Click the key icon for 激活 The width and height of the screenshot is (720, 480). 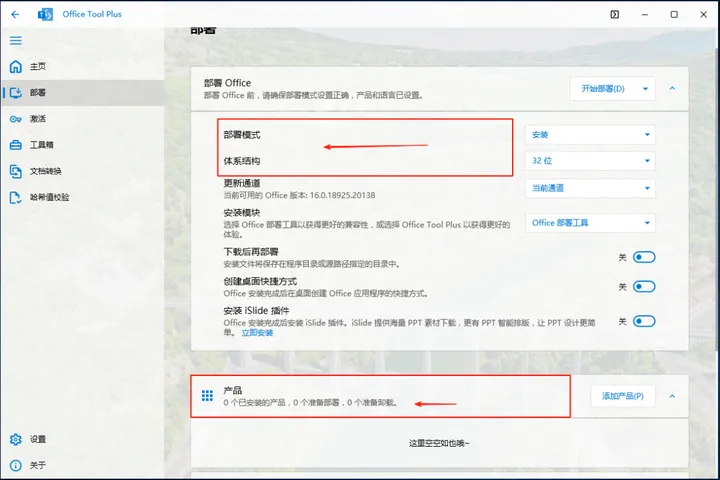click(x=16, y=119)
